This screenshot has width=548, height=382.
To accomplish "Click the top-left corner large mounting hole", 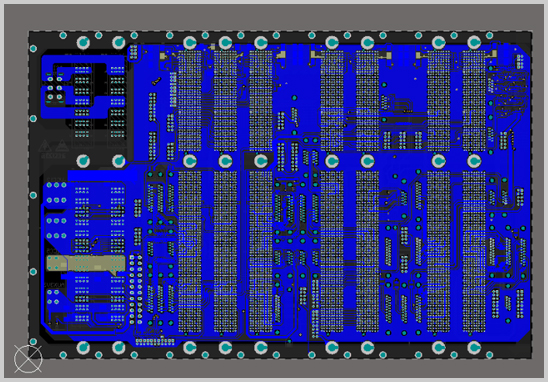I will point(83,43).
